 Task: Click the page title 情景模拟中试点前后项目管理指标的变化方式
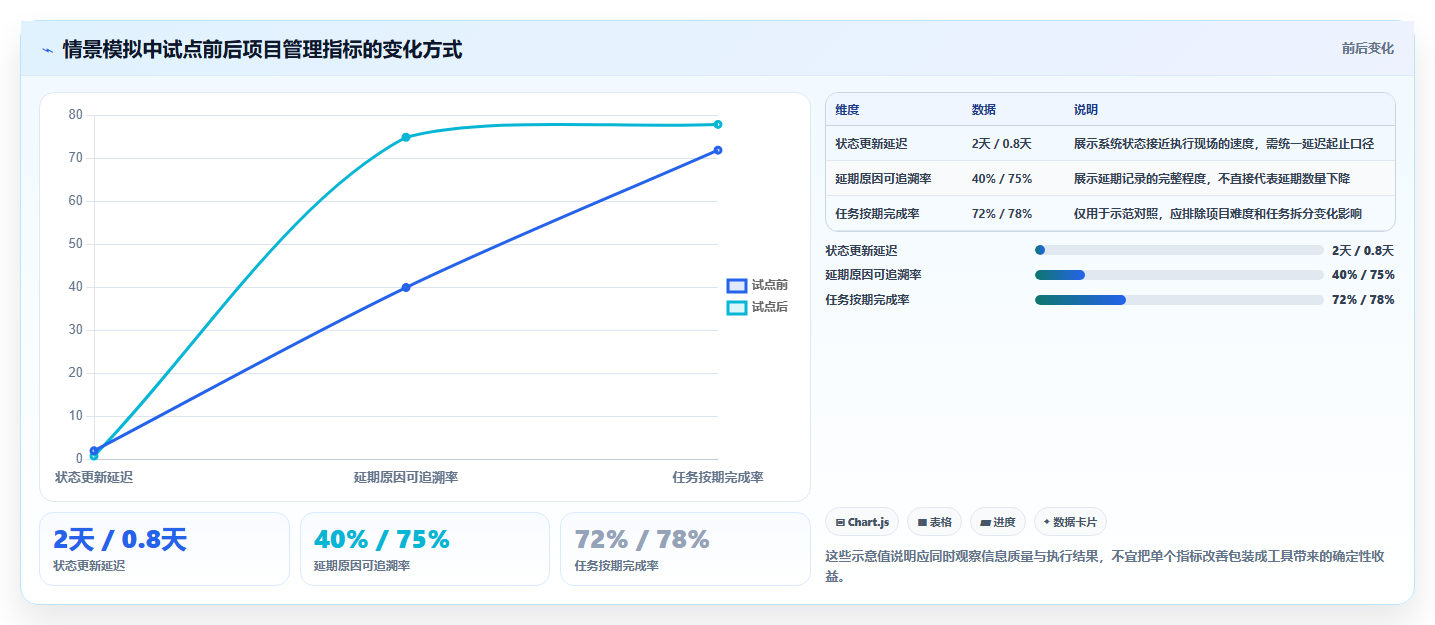point(262,50)
